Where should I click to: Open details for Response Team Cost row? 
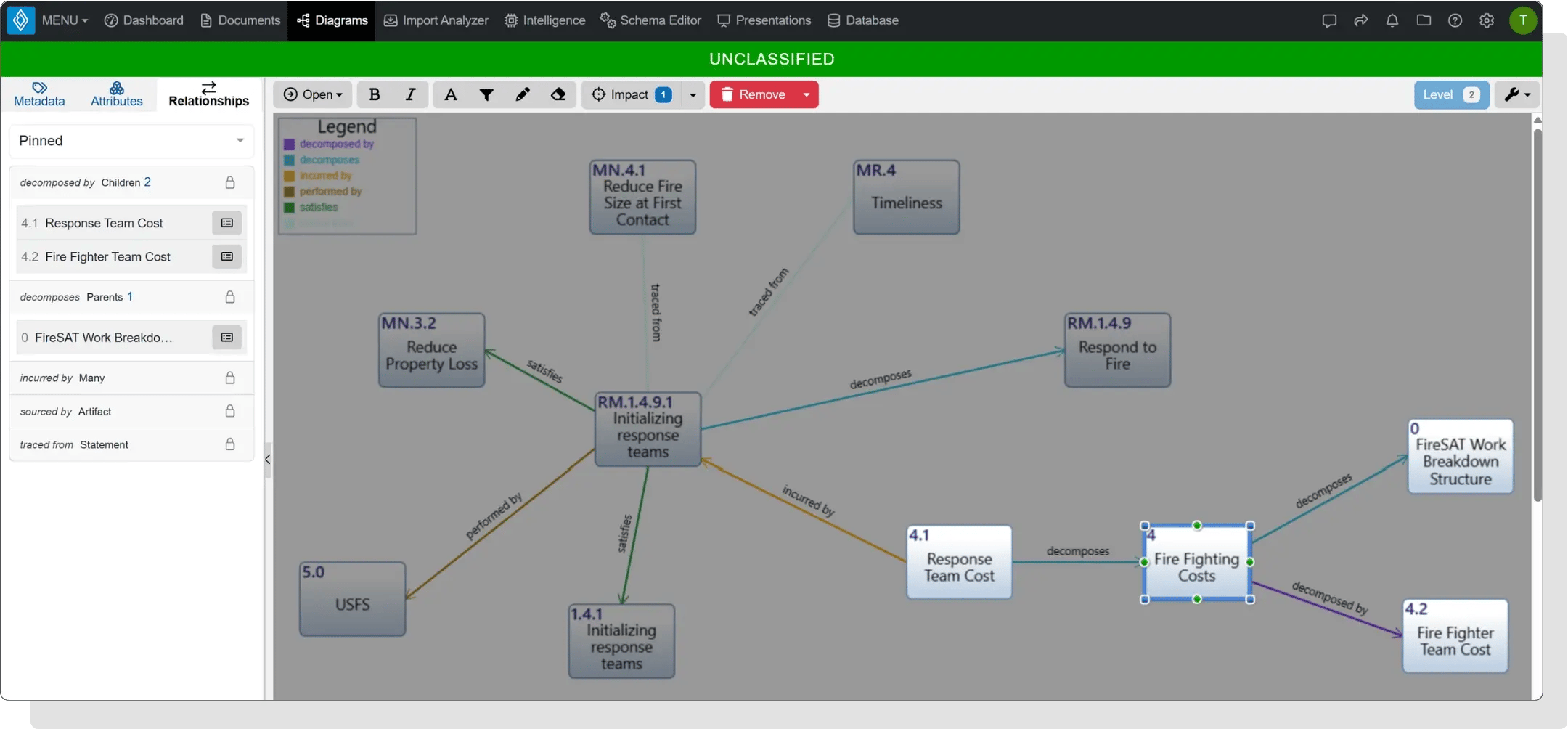point(227,223)
